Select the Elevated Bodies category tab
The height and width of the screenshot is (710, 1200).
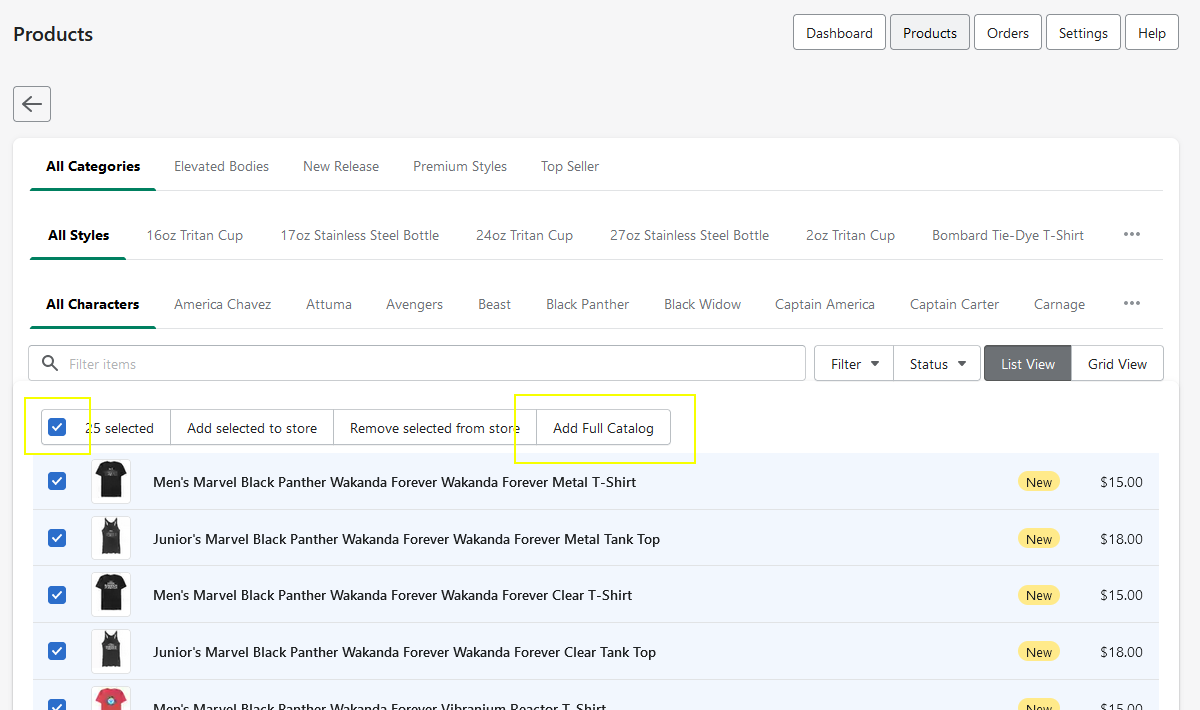tap(221, 166)
